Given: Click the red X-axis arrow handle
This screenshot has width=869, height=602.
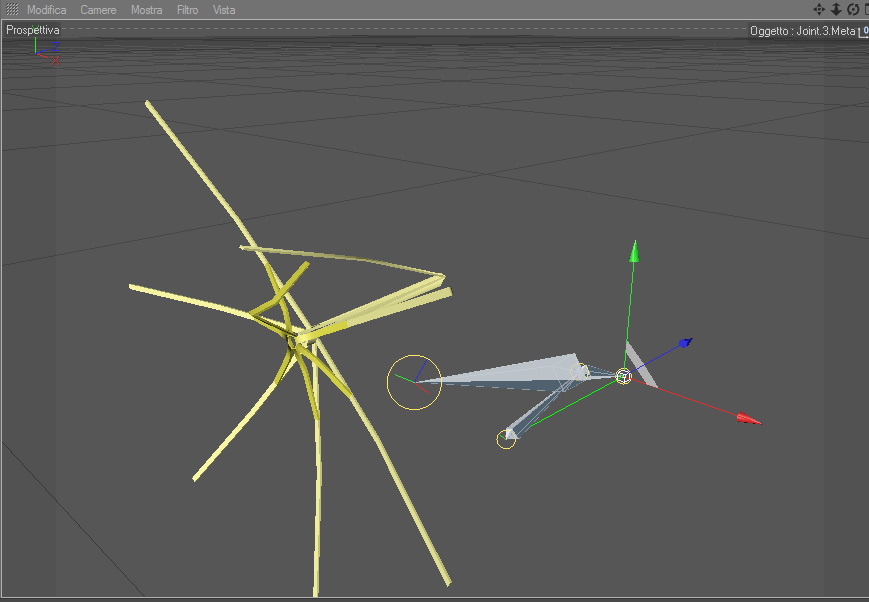Looking at the screenshot, I should pos(749,419).
